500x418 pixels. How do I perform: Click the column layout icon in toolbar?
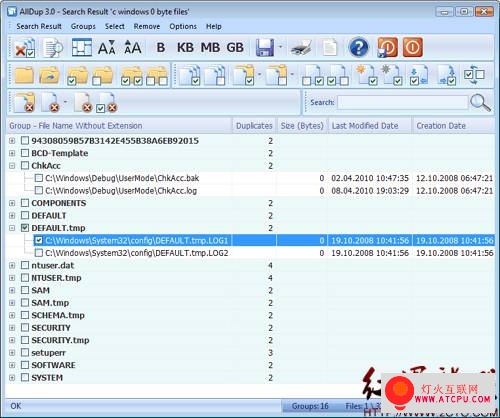[81, 47]
